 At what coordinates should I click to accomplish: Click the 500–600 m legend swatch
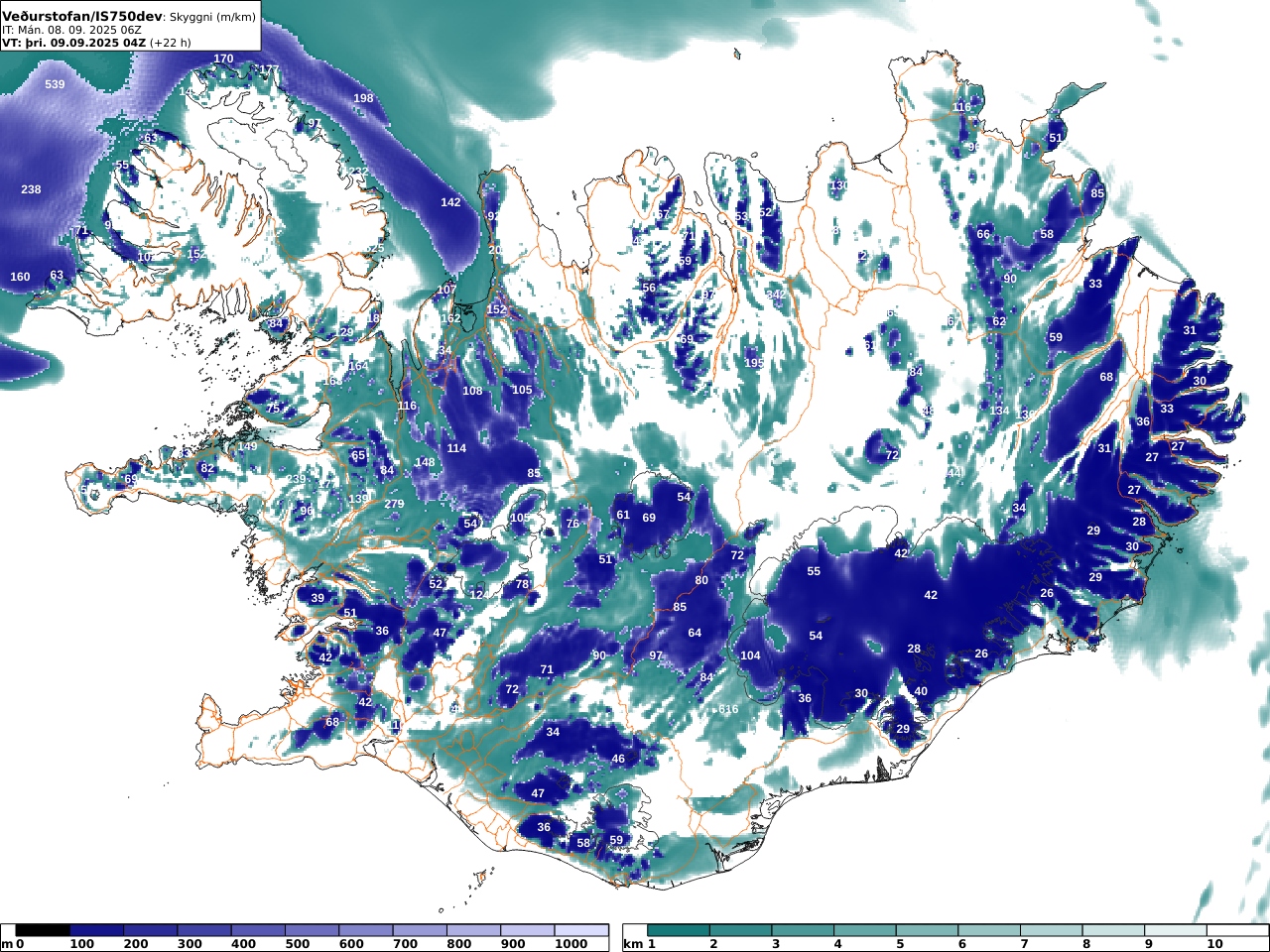pyautogui.click(x=312, y=930)
